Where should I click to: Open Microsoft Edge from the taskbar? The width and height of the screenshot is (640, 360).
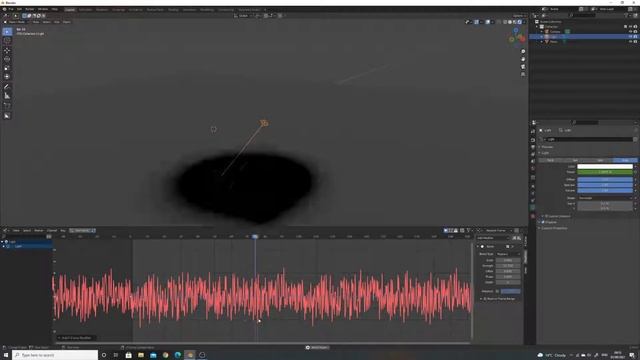click(178, 355)
